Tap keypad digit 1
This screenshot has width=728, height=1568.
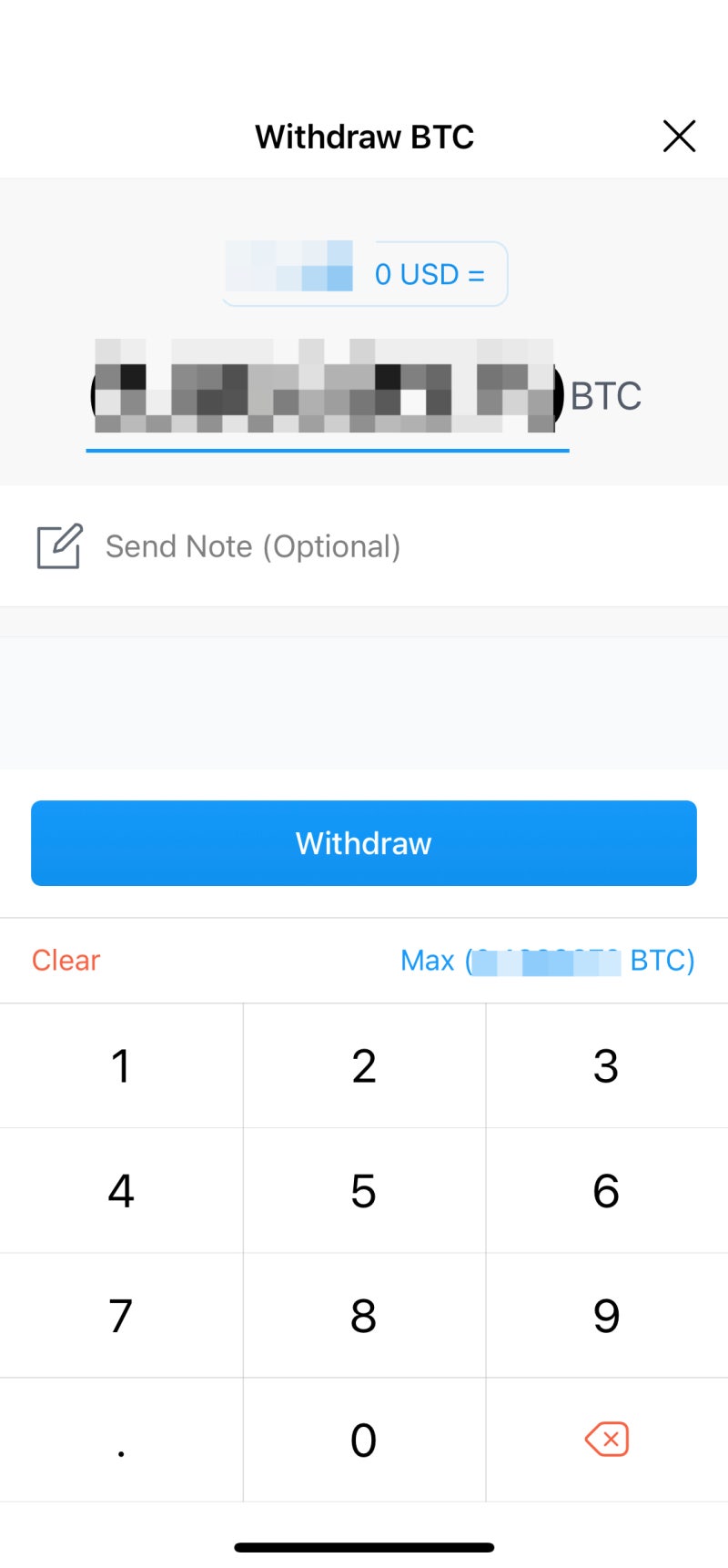click(121, 1065)
